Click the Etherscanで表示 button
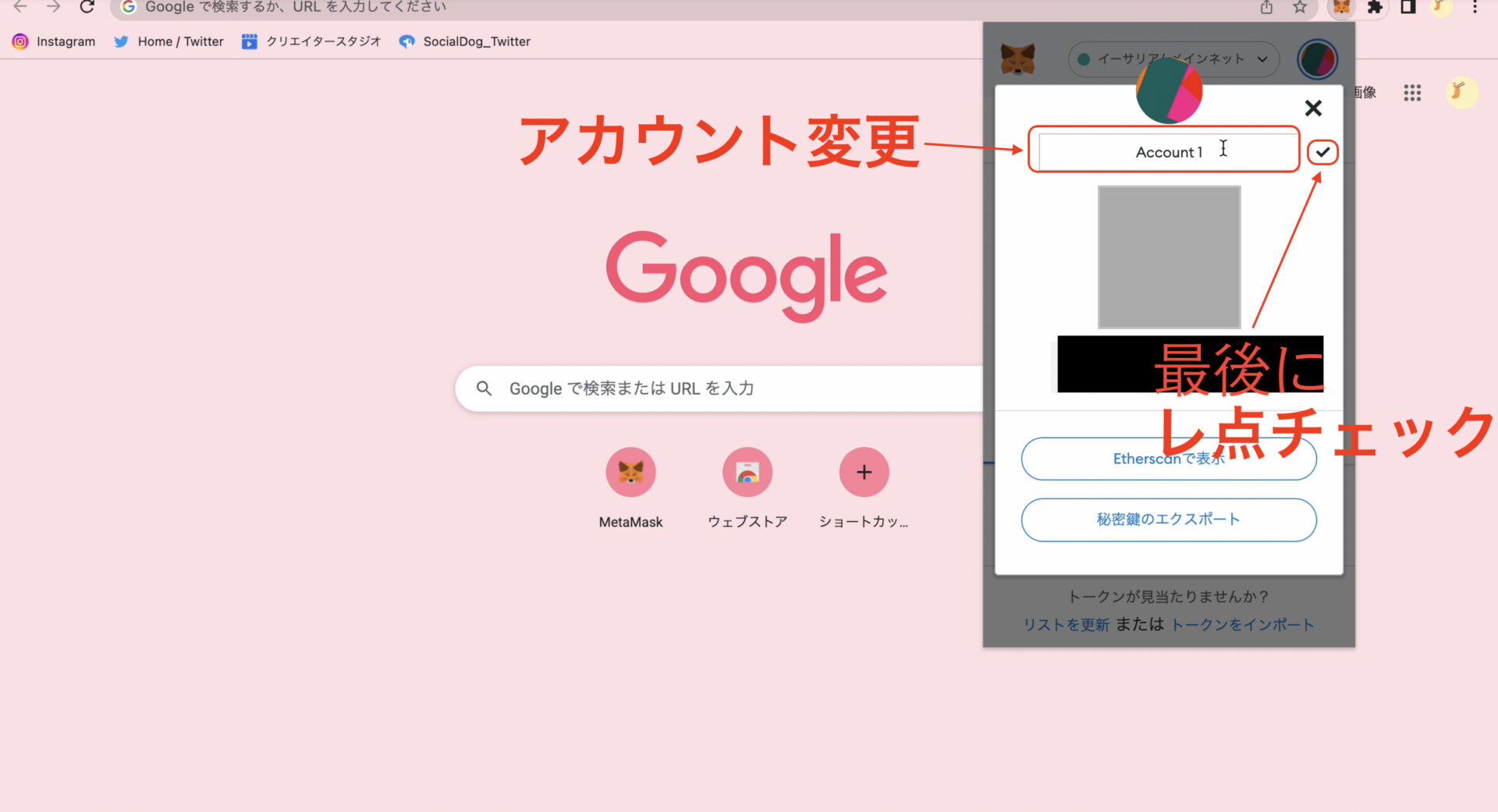The width and height of the screenshot is (1498, 812). [x=1169, y=459]
